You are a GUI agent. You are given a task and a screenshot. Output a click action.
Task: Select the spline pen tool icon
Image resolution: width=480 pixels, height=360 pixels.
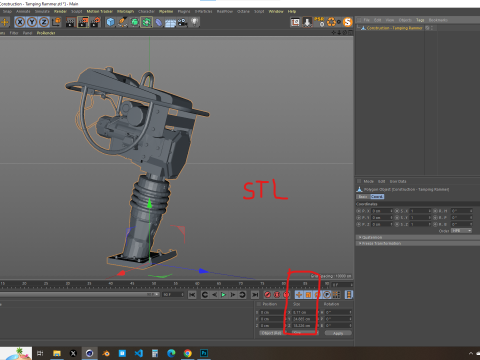point(122,22)
